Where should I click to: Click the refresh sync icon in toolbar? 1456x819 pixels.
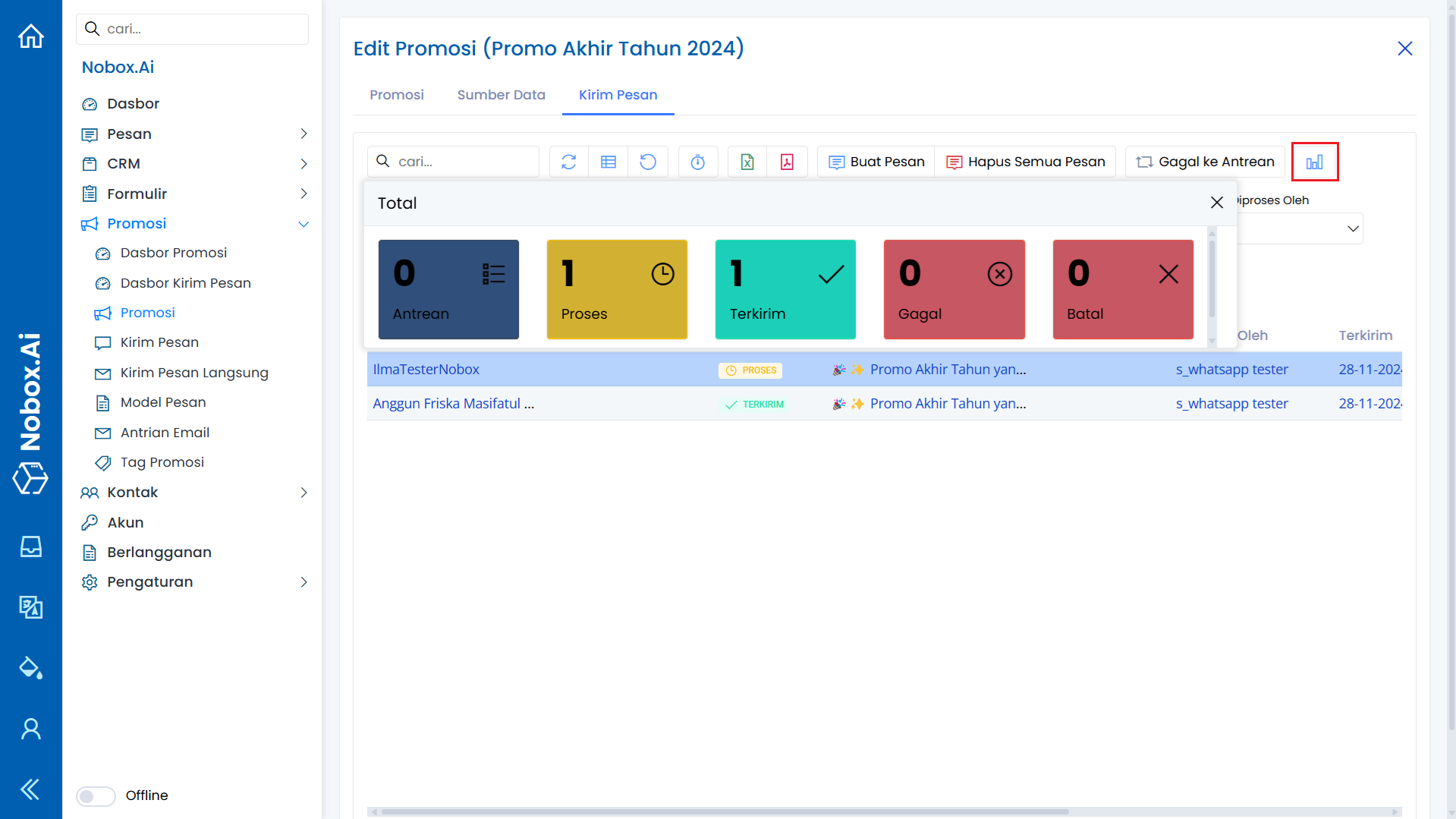[569, 162]
